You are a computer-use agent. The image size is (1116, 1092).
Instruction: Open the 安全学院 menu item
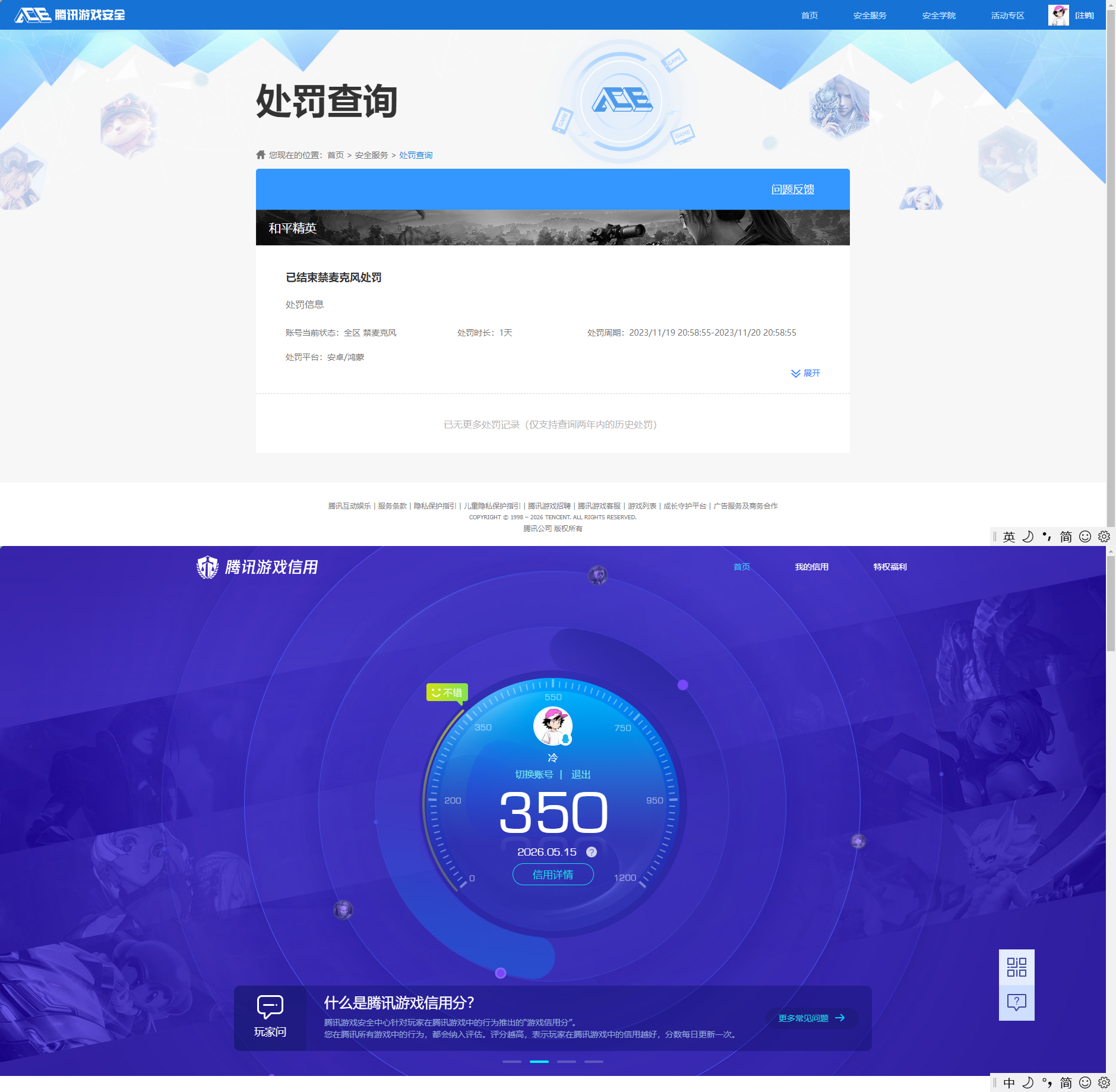click(x=939, y=15)
